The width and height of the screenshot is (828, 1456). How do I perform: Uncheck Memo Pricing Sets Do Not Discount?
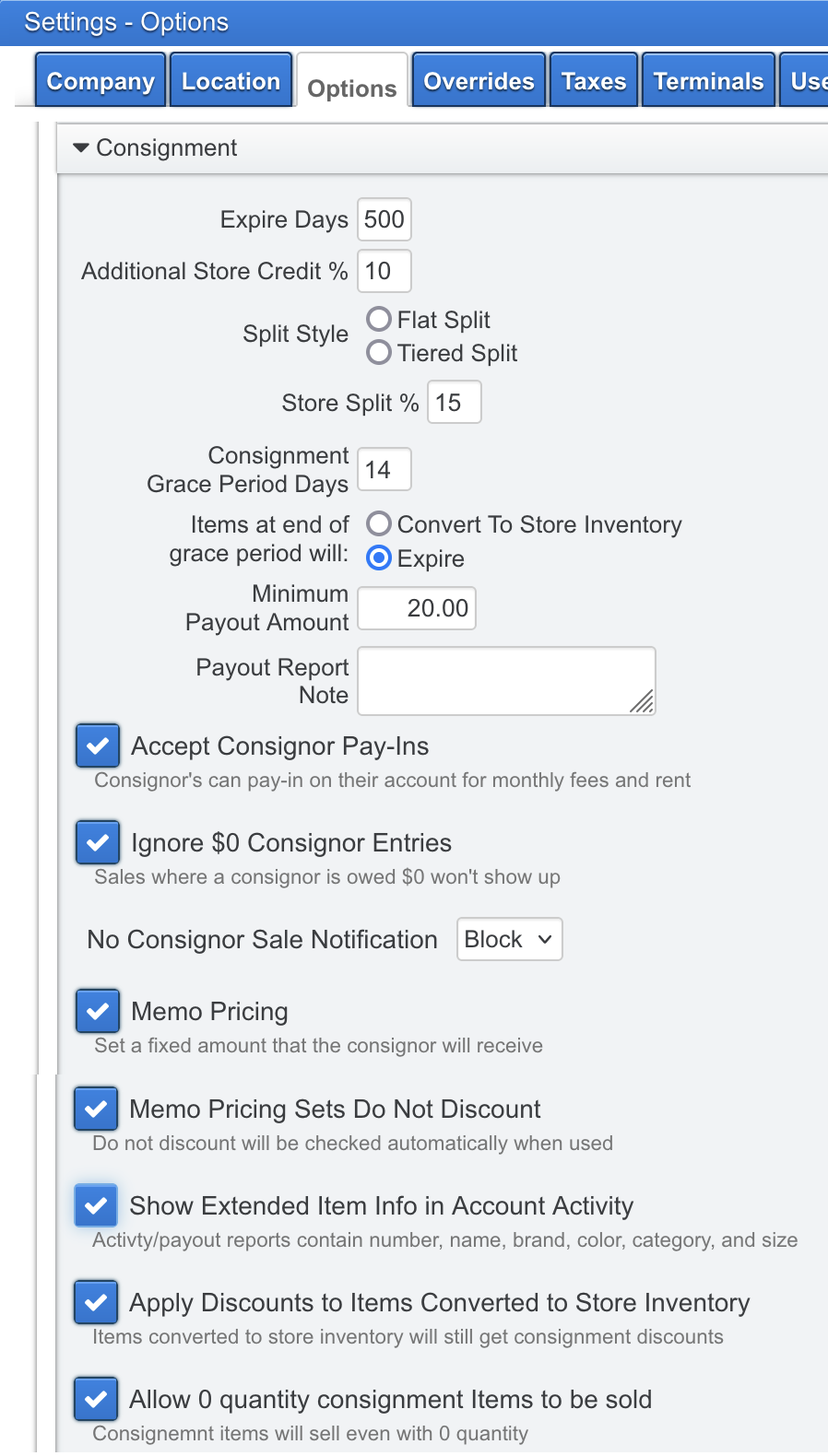tap(95, 1109)
